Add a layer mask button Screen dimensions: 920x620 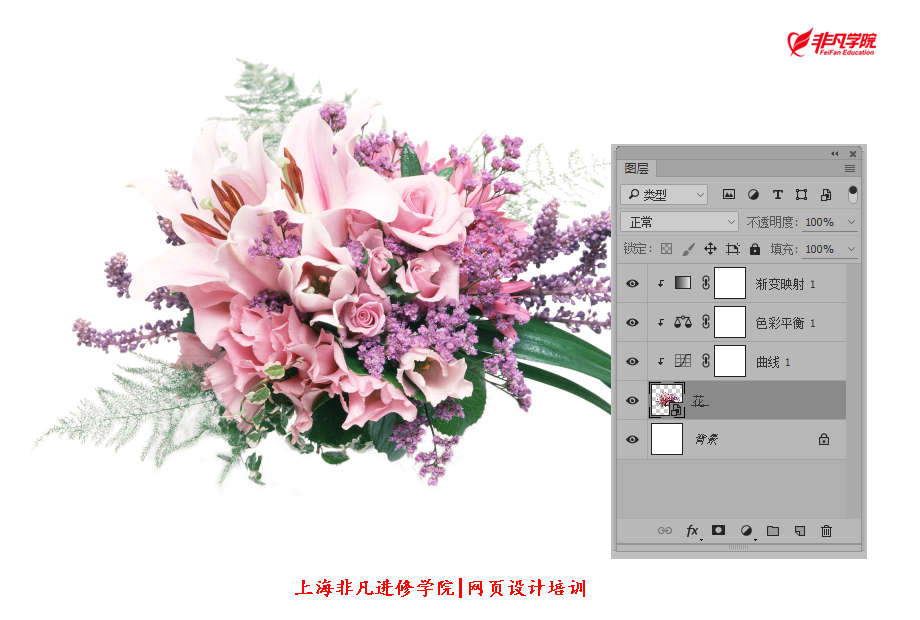click(x=718, y=530)
